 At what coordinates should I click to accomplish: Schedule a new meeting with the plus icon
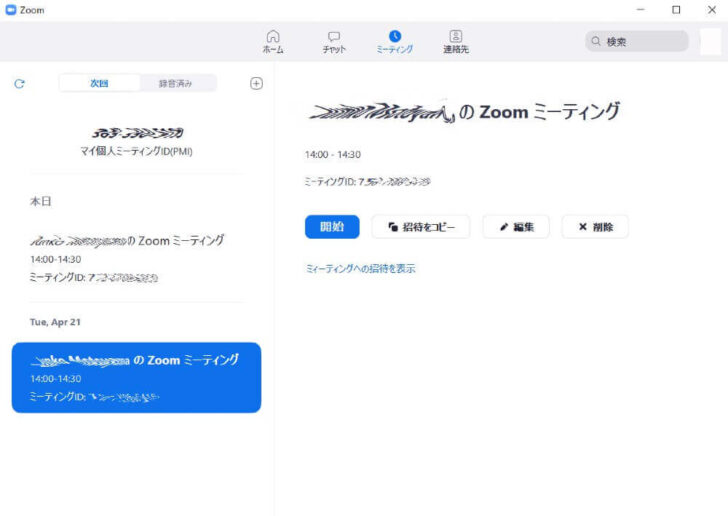(x=256, y=83)
